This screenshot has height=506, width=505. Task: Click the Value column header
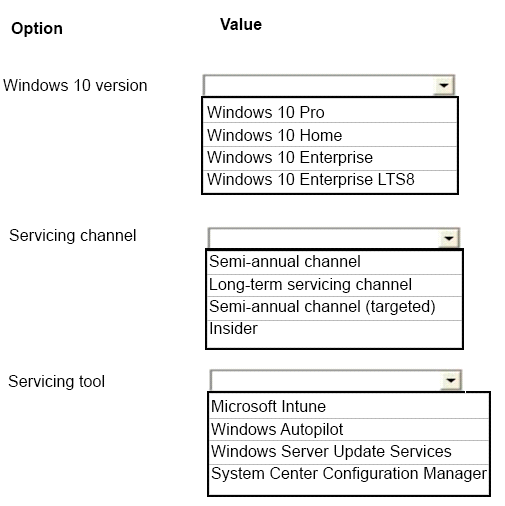coord(241,25)
